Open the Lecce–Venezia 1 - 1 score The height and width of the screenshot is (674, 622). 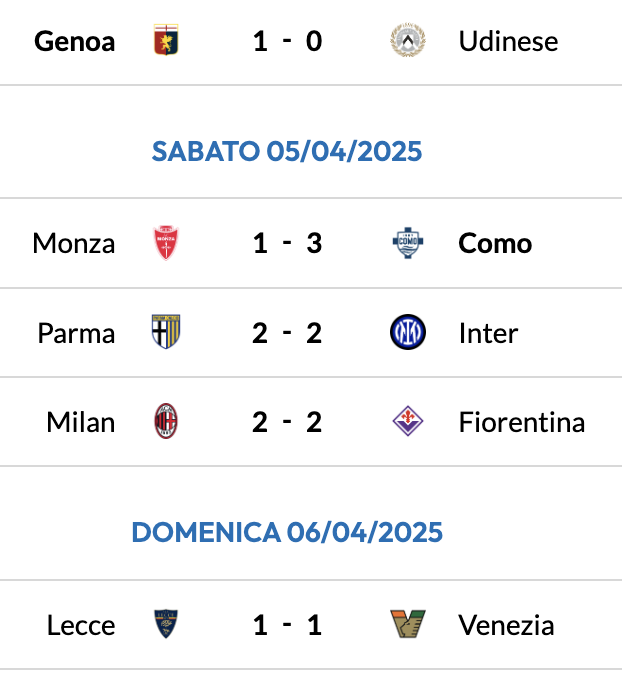pyautogui.click(x=287, y=625)
